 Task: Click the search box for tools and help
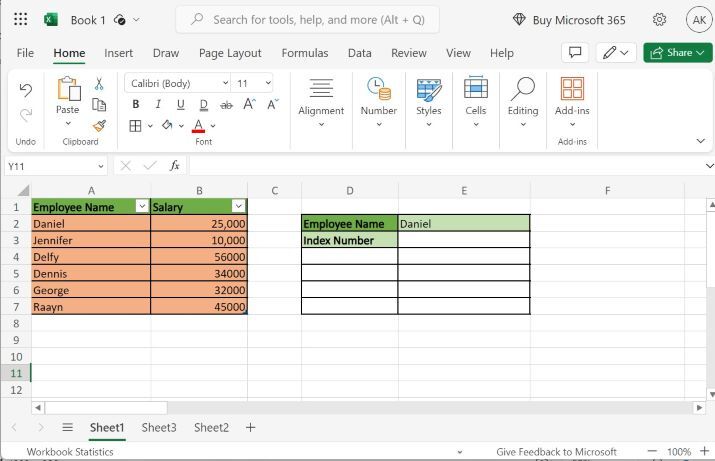[x=308, y=20]
